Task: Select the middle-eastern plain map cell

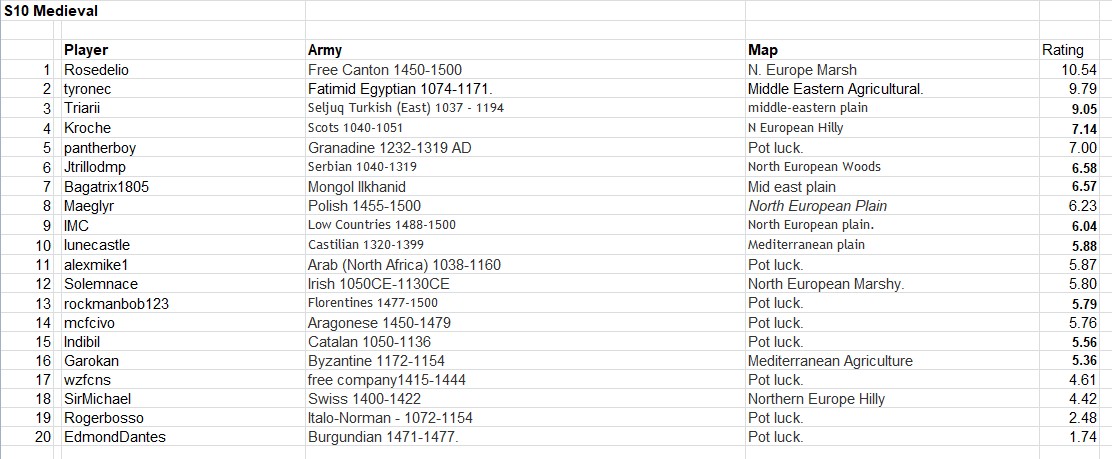Action: pyautogui.click(x=808, y=108)
